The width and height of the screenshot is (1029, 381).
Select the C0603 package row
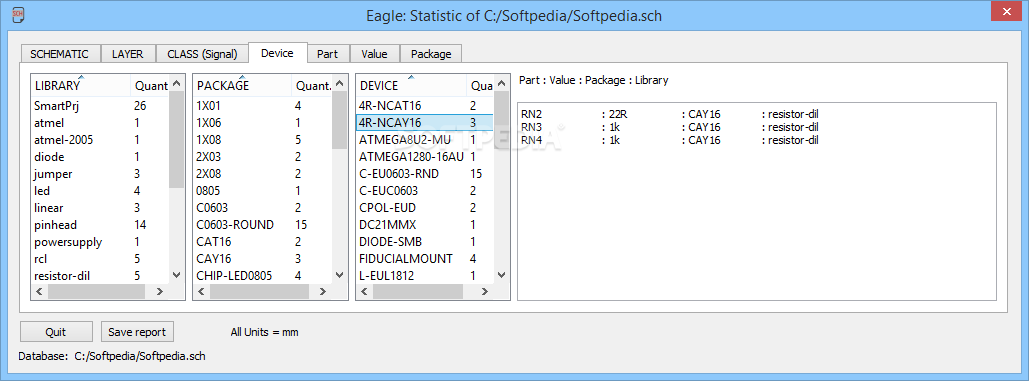262,208
